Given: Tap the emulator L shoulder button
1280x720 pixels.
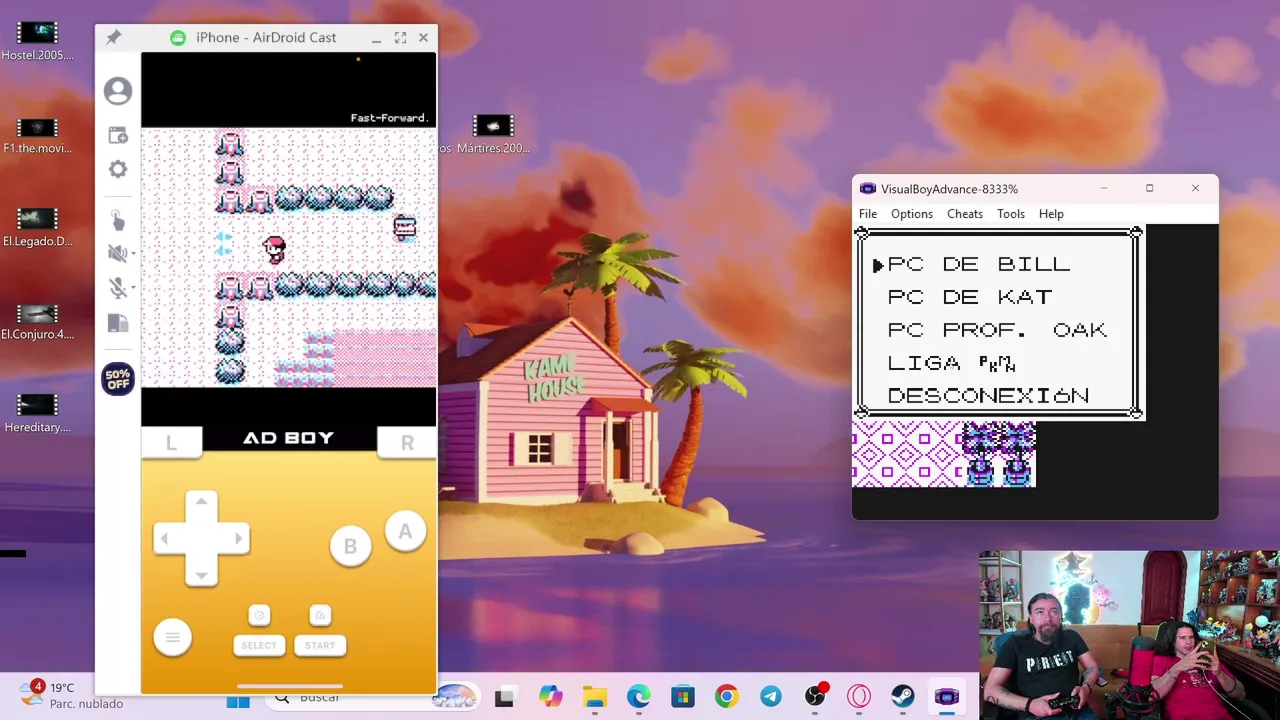Looking at the screenshot, I should [x=171, y=442].
